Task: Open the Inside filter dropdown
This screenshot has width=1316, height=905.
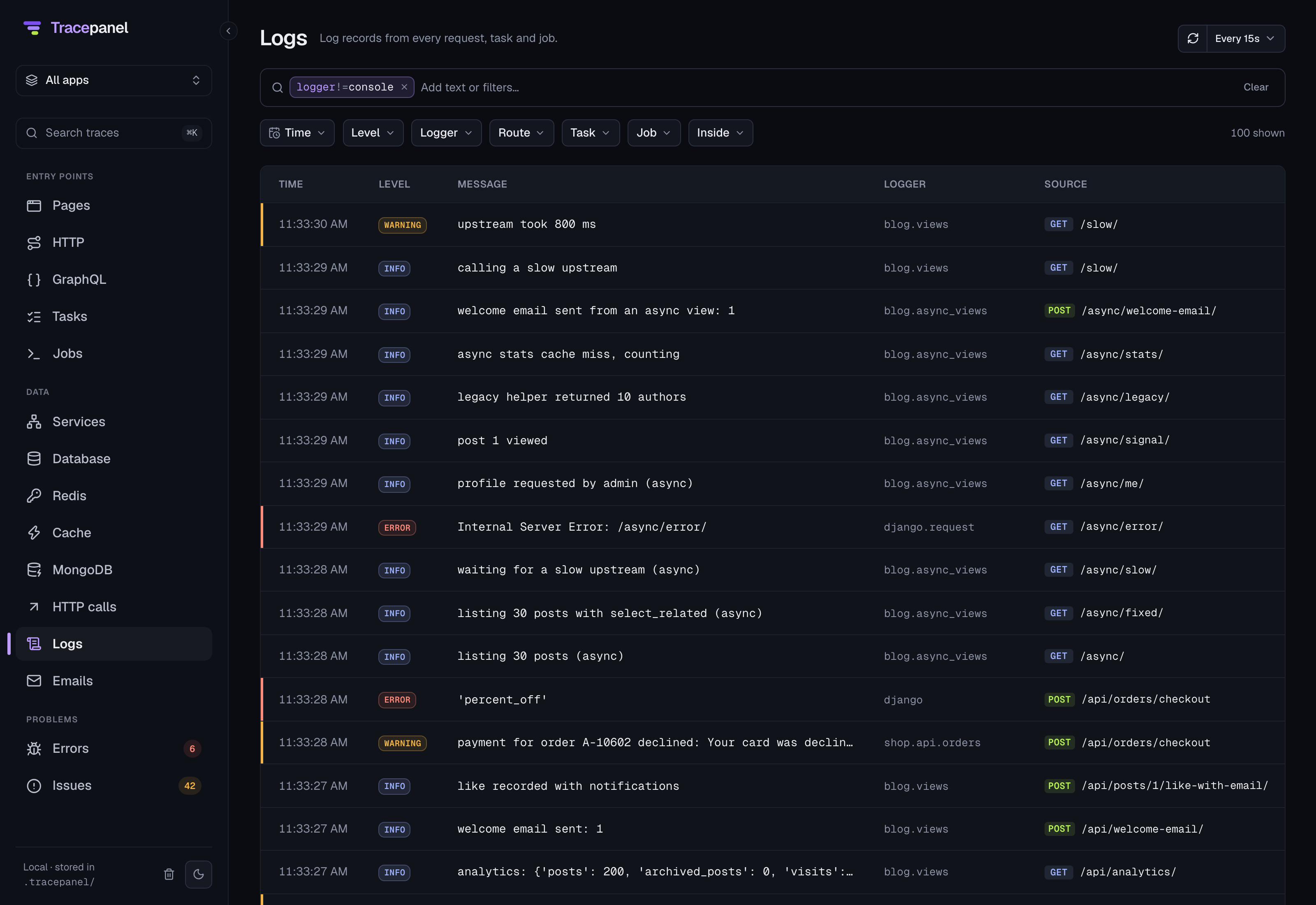Action: coord(721,133)
